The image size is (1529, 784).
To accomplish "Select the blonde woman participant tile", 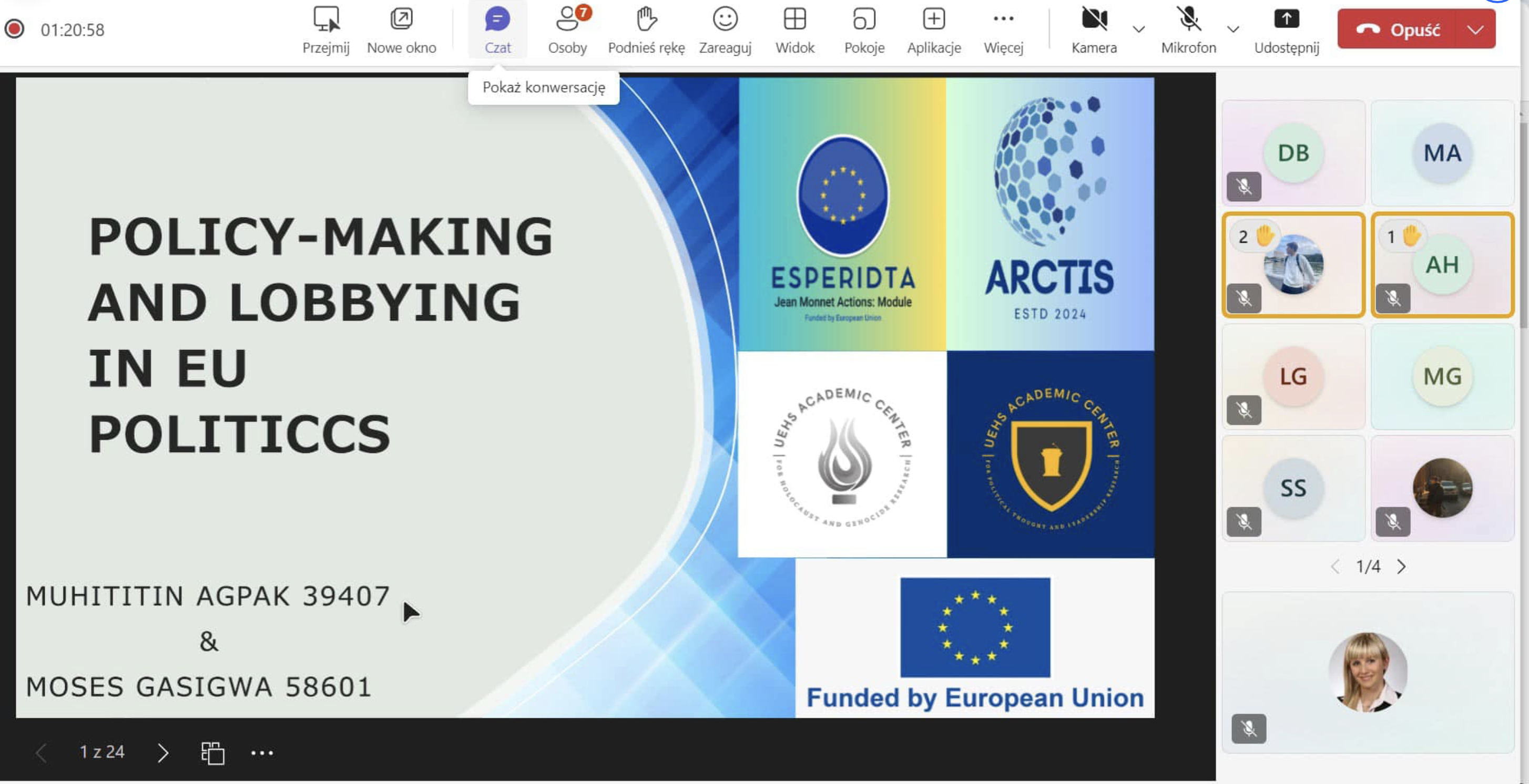I will tap(1368, 673).
